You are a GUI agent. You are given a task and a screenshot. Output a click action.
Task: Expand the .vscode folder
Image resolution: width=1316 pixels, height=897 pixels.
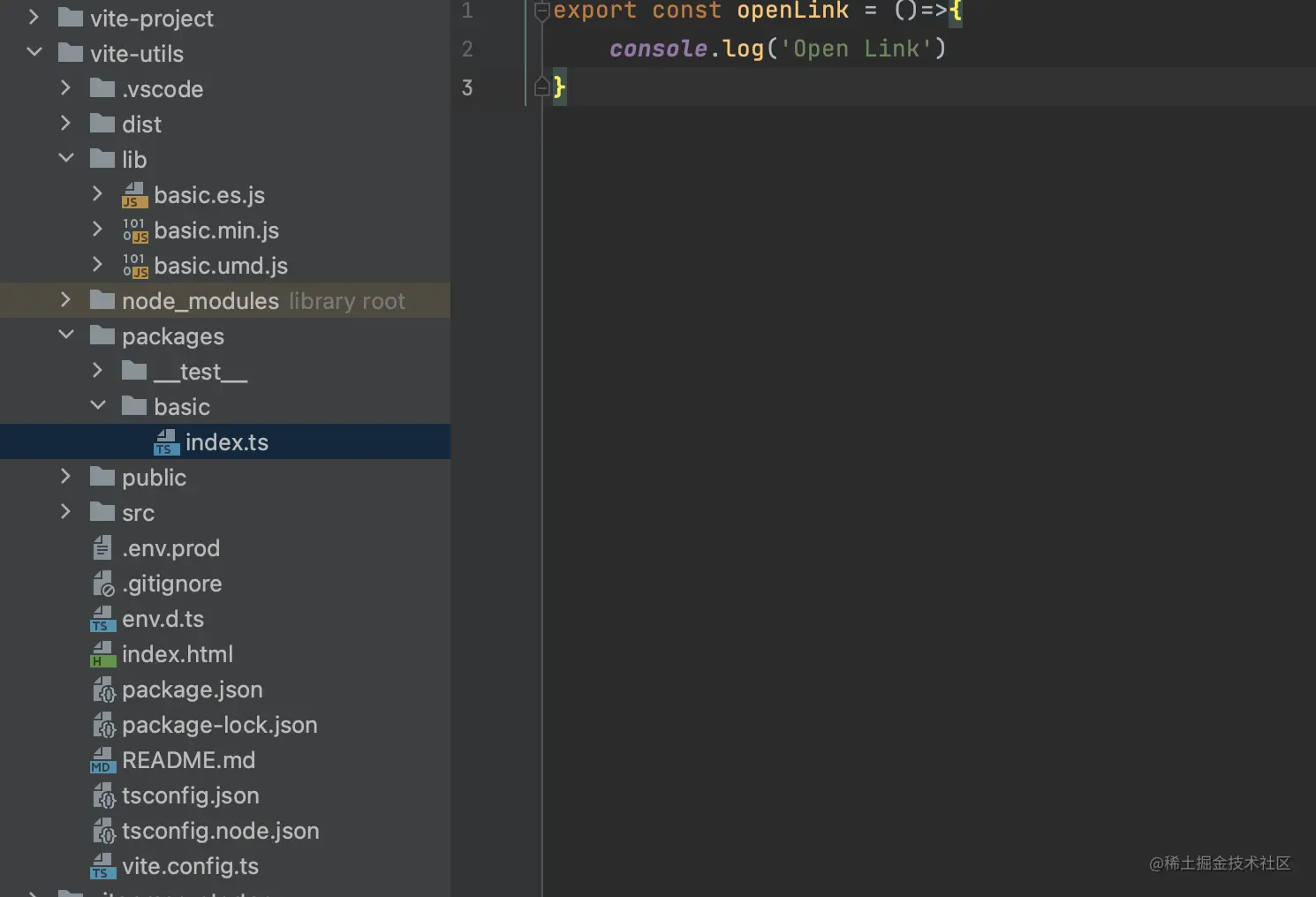click(x=65, y=87)
